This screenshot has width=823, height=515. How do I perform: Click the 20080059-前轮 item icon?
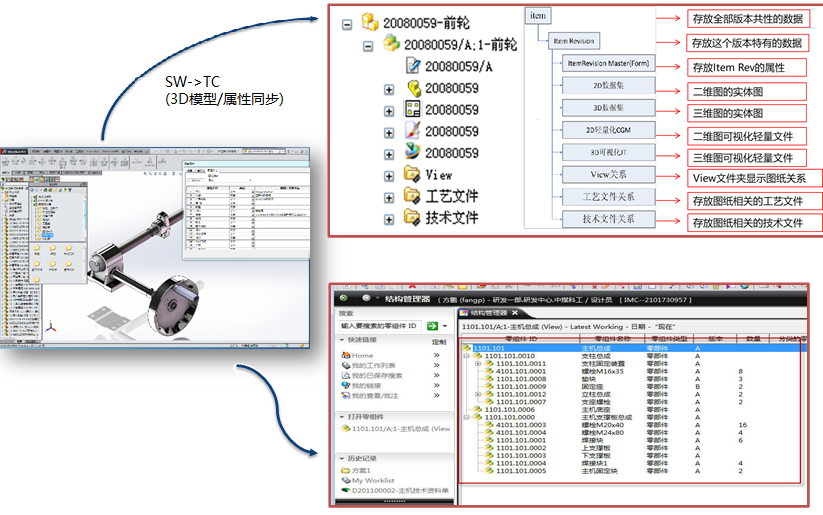(370, 23)
